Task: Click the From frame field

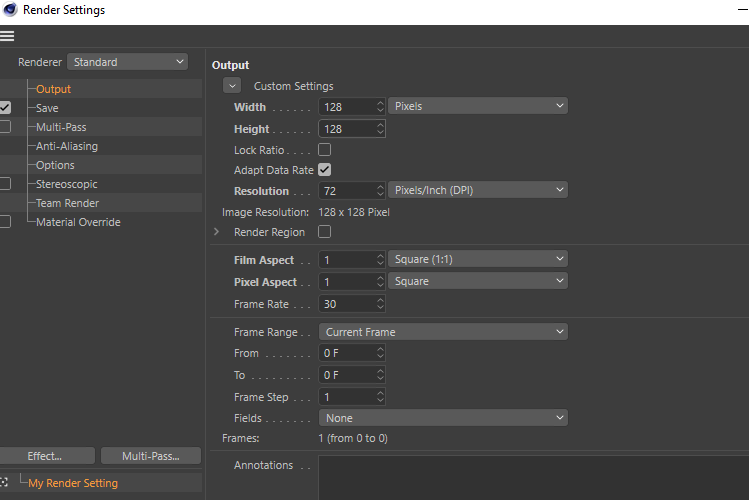Action: [x=347, y=353]
